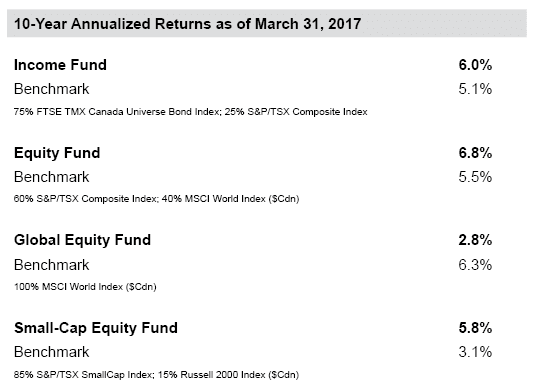Viewport: 536px width, 392px height.
Task: Click the Equity Fund 6.8% return
Action: [x=475, y=153]
